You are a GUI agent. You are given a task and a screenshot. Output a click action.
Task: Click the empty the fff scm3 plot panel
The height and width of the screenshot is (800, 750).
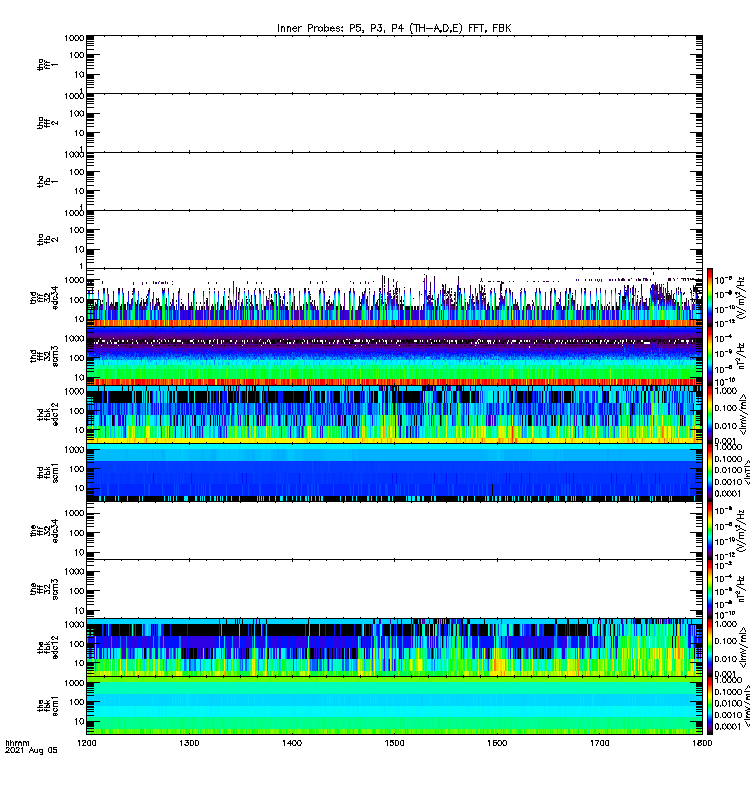pos(394,589)
